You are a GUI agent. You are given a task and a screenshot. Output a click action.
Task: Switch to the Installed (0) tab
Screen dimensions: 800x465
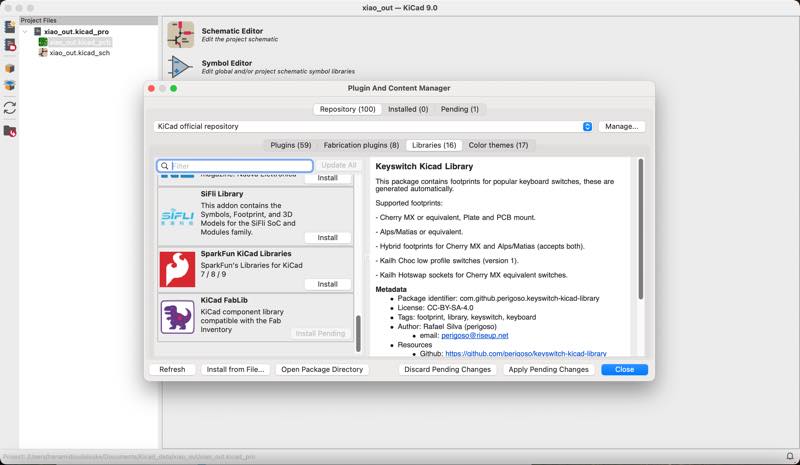408,109
